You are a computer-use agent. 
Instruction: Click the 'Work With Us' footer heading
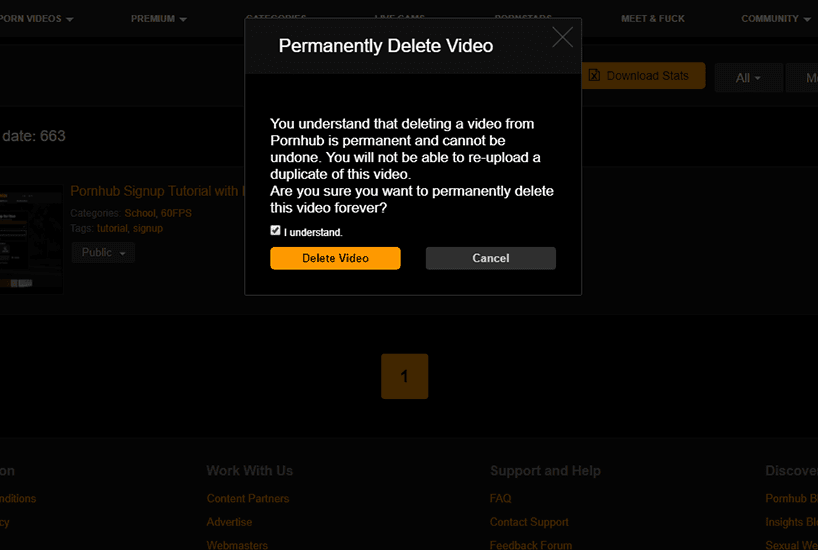(x=249, y=471)
